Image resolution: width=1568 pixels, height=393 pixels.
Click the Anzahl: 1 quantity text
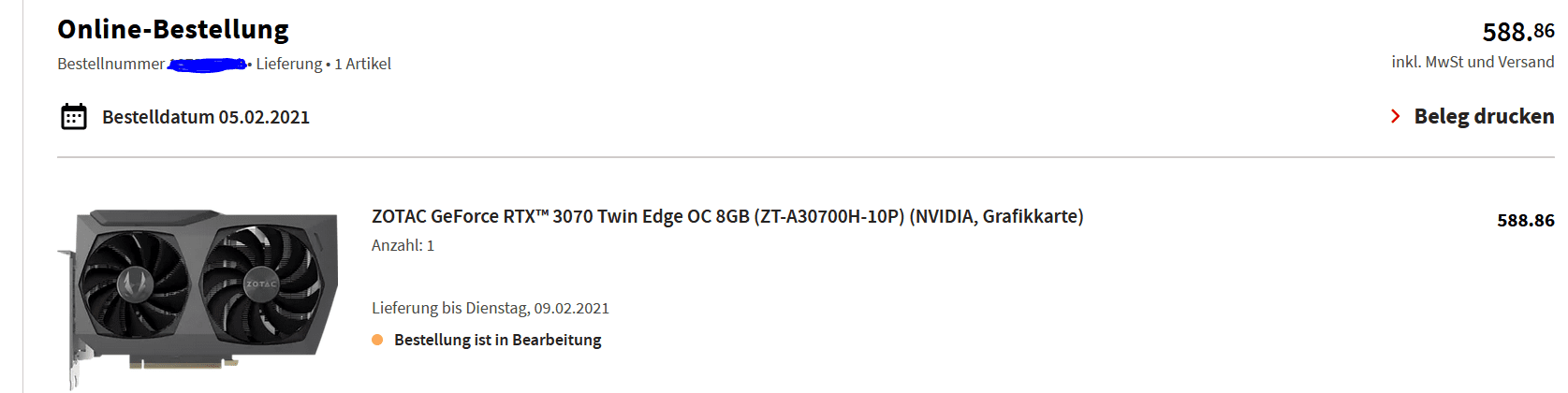pos(403,245)
